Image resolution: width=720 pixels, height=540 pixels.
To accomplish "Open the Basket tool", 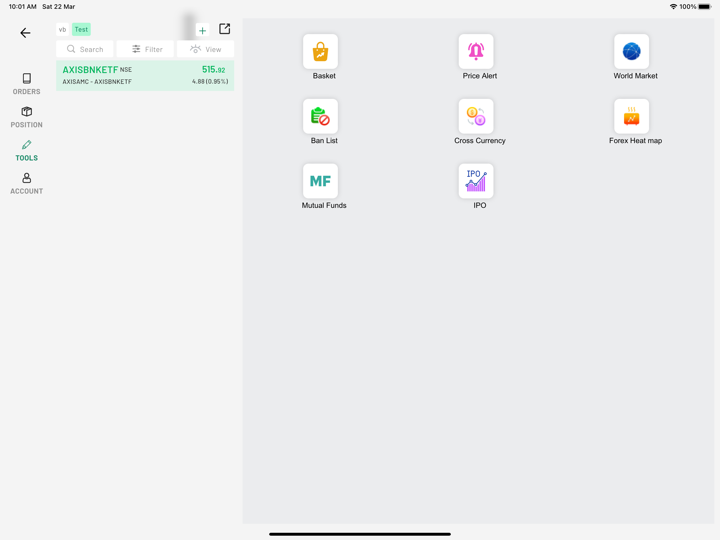I will (x=320, y=51).
